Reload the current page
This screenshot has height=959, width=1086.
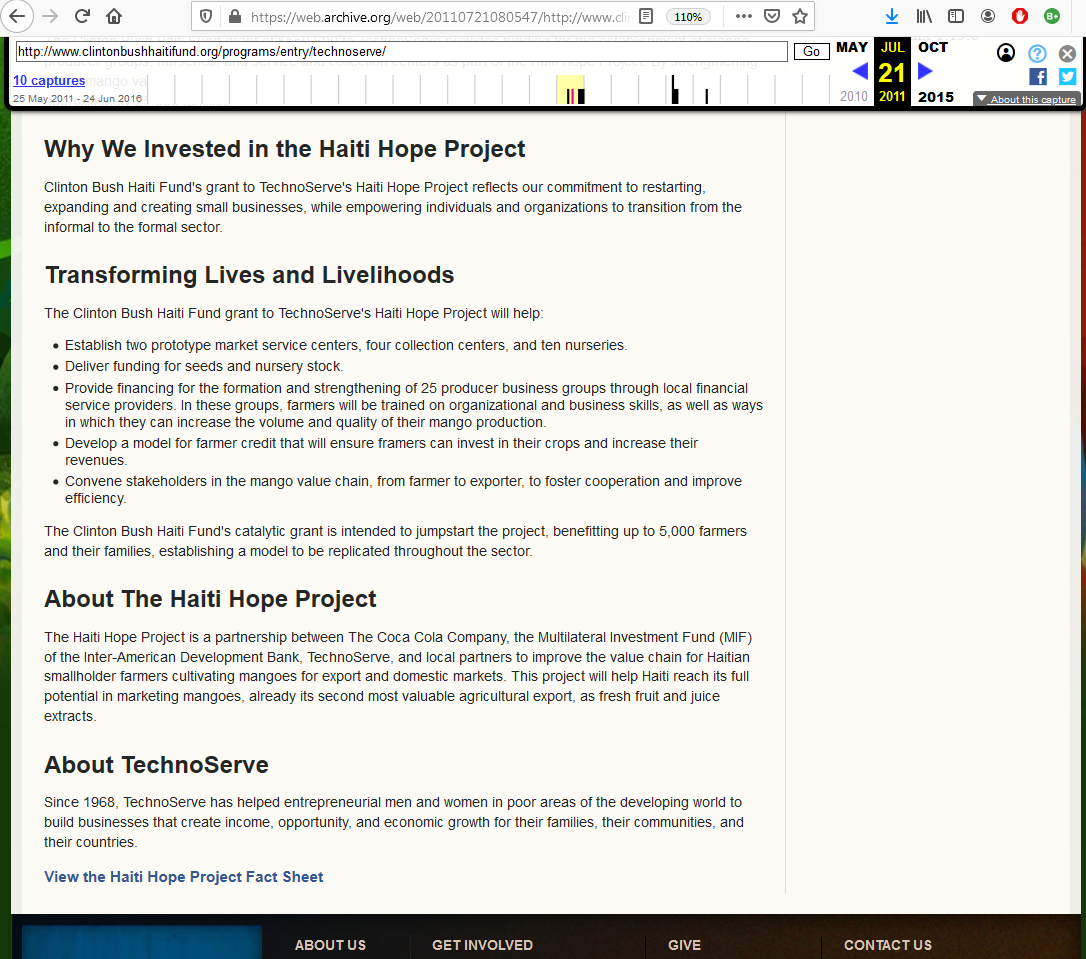[x=82, y=16]
